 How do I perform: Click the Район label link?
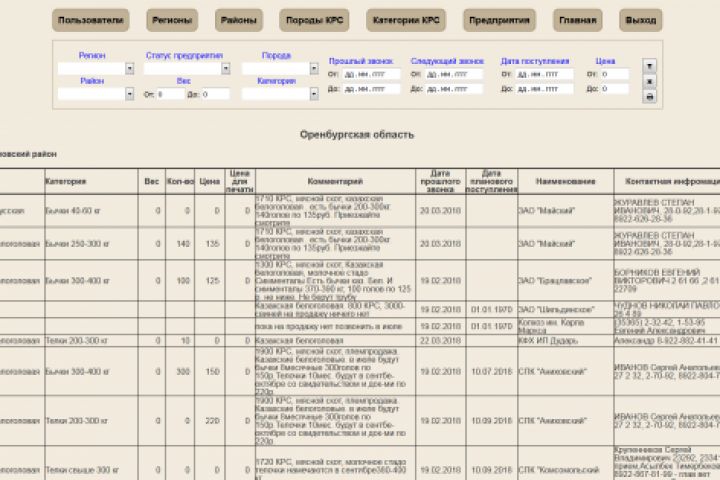[92, 81]
